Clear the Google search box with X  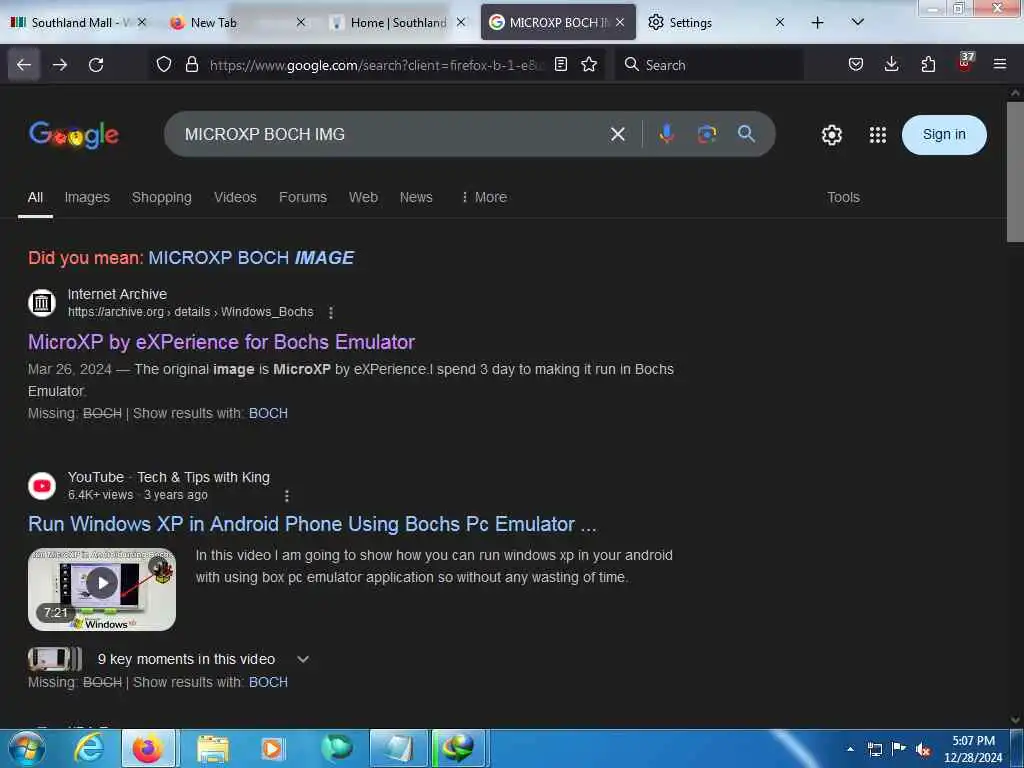click(618, 135)
